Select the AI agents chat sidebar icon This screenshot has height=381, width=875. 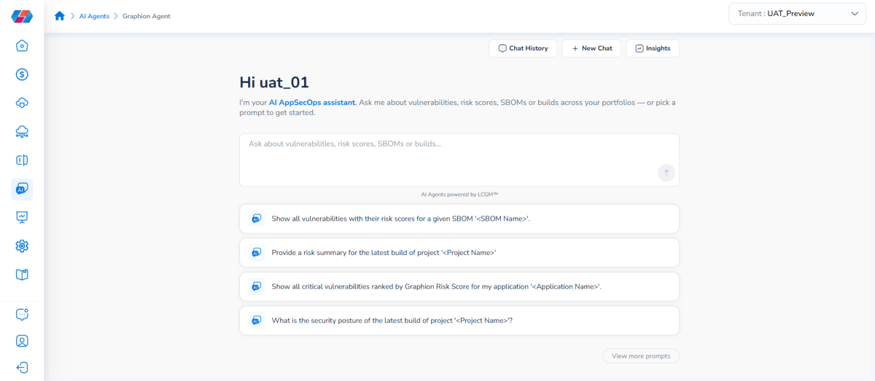coord(22,189)
